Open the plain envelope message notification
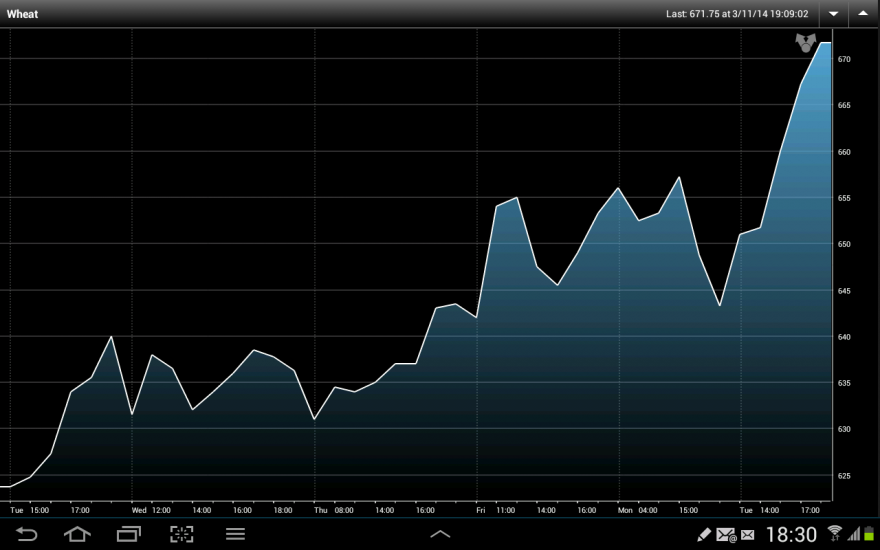880x550 pixels. [x=748, y=535]
